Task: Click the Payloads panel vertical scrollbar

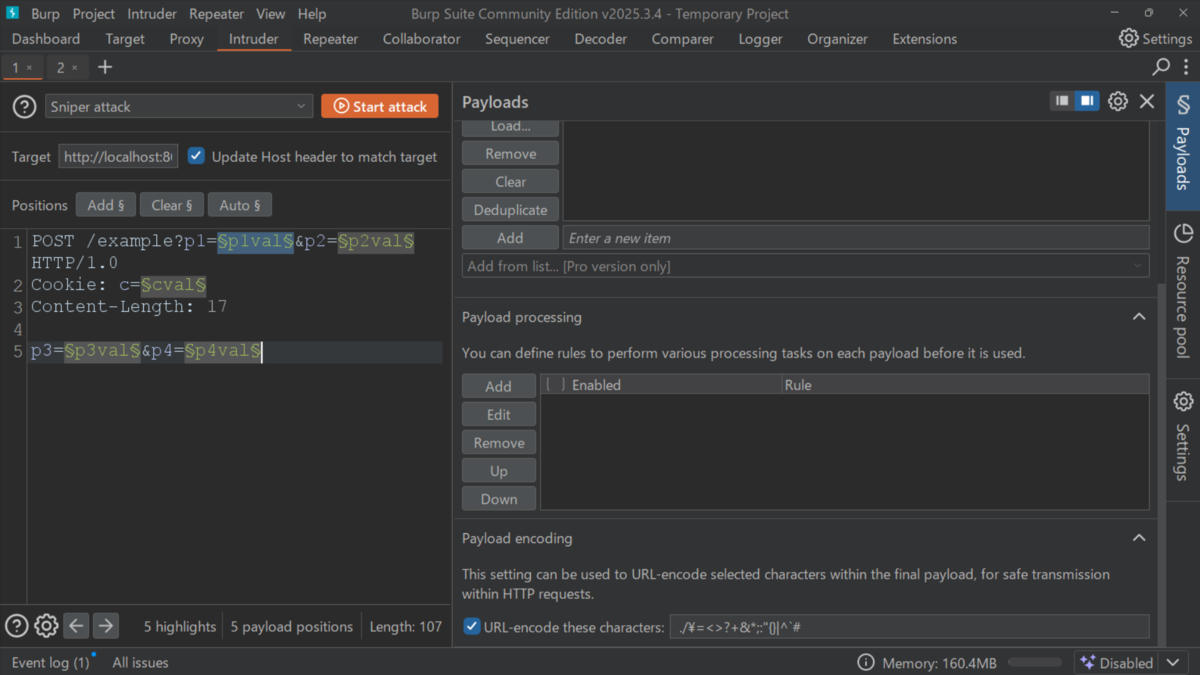Action: pos(1160,463)
